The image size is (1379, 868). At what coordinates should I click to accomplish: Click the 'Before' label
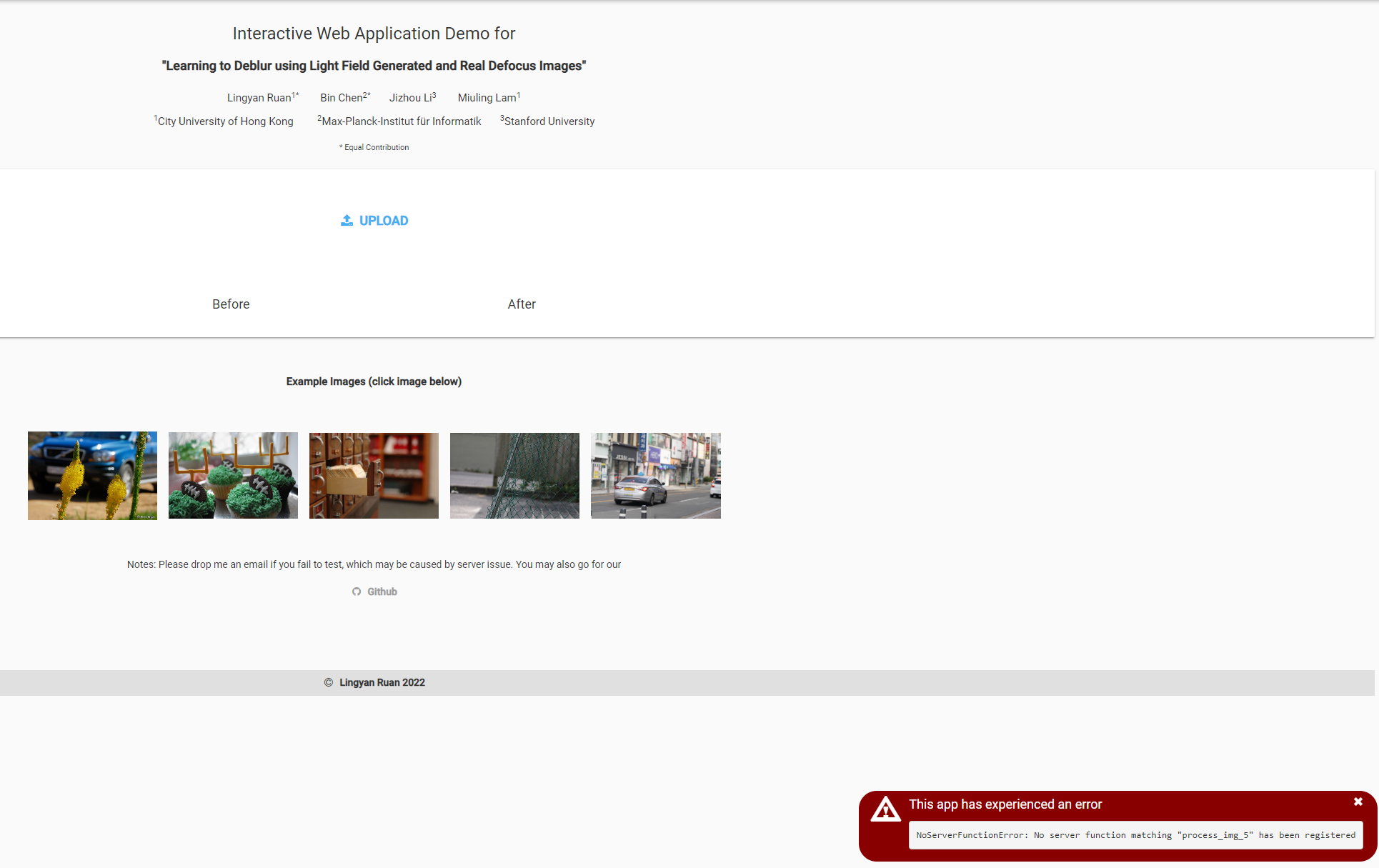231,304
